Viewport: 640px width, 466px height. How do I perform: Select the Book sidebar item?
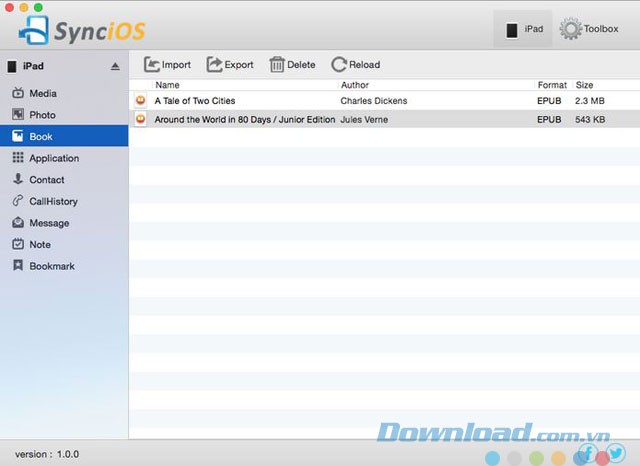40,136
